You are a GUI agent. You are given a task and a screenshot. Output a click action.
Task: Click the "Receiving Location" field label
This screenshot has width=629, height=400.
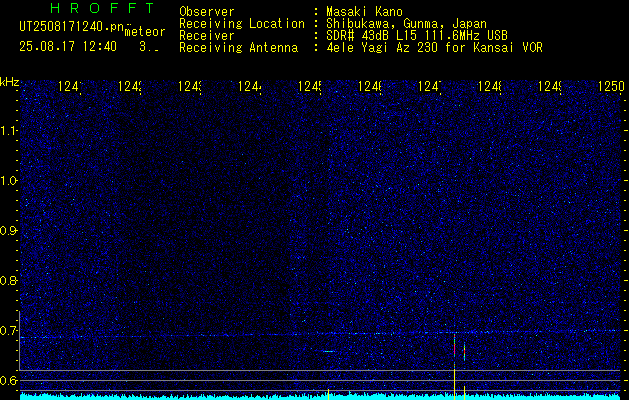(242, 24)
